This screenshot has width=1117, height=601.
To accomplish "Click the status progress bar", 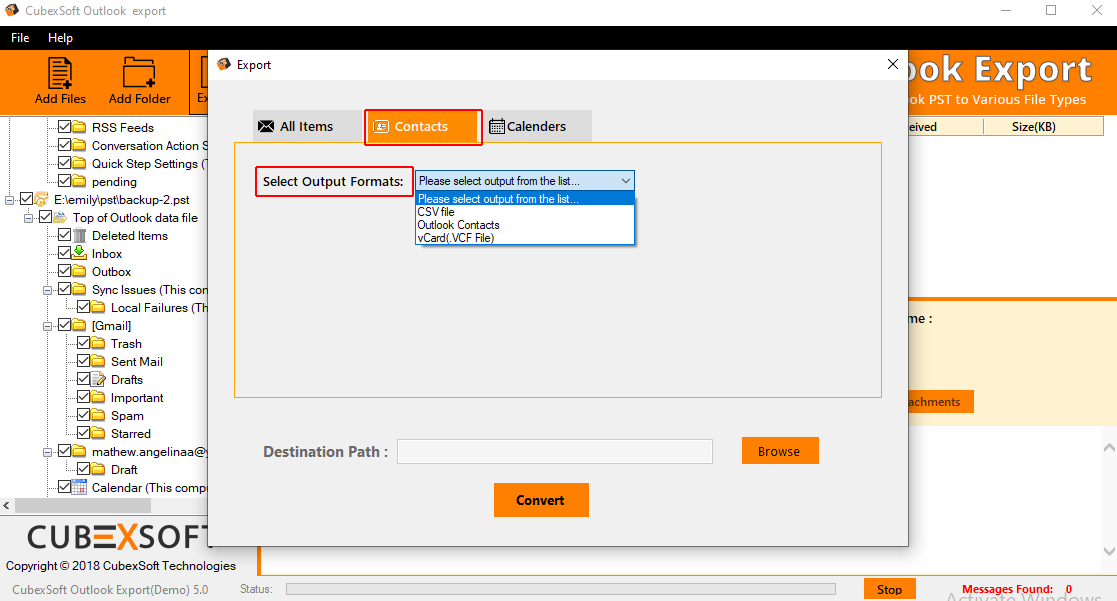I will 560,590.
